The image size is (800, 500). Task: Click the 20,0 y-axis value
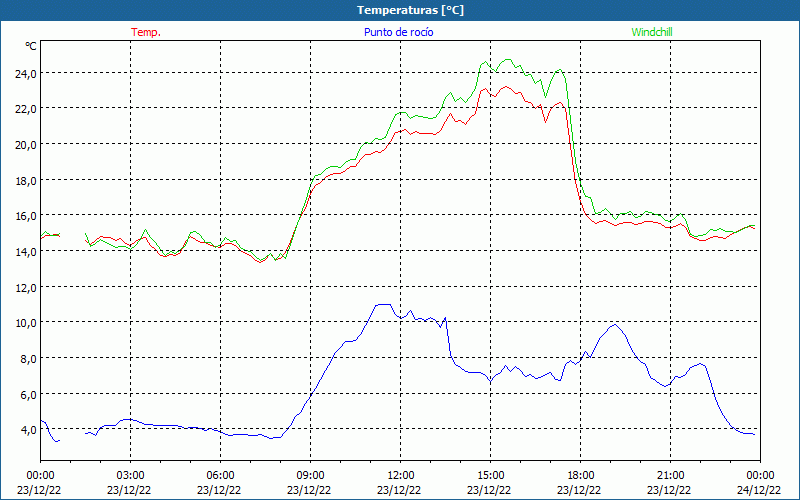click(26, 145)
